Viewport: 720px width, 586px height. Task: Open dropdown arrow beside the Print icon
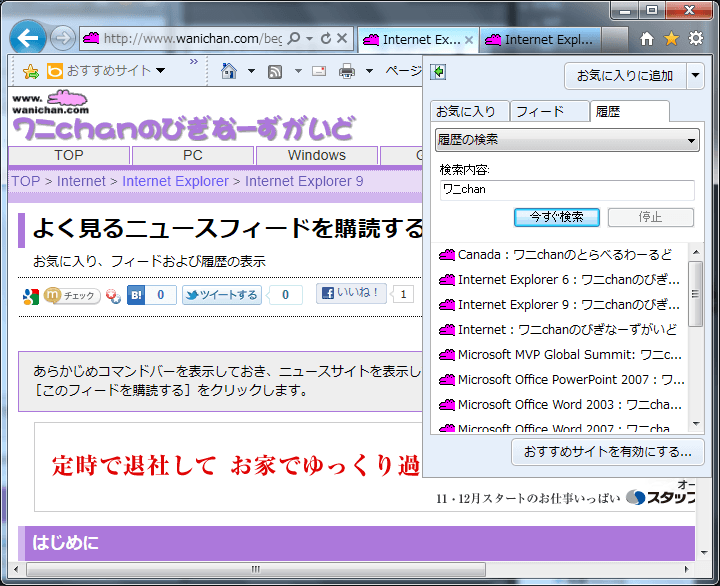(x=369, y=71)
